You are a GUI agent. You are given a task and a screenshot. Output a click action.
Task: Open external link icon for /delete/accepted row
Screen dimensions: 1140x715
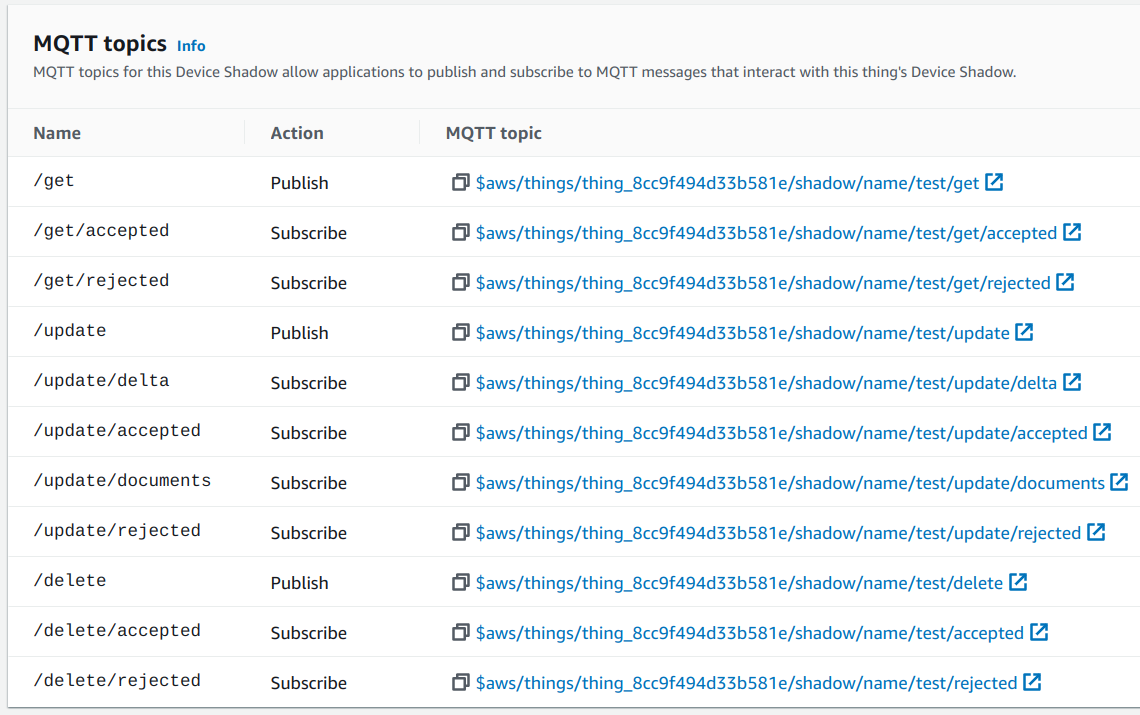click(x=1039, y=632)
